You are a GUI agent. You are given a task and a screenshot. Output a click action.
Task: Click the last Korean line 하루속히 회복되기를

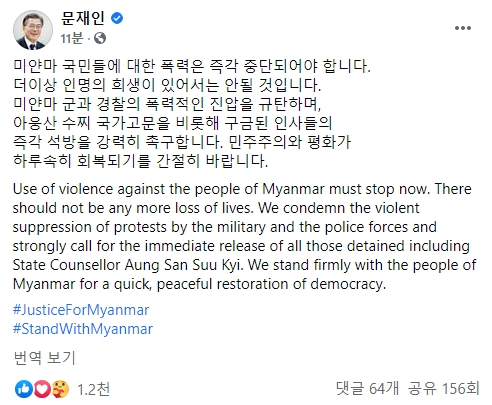click(140, 161)
